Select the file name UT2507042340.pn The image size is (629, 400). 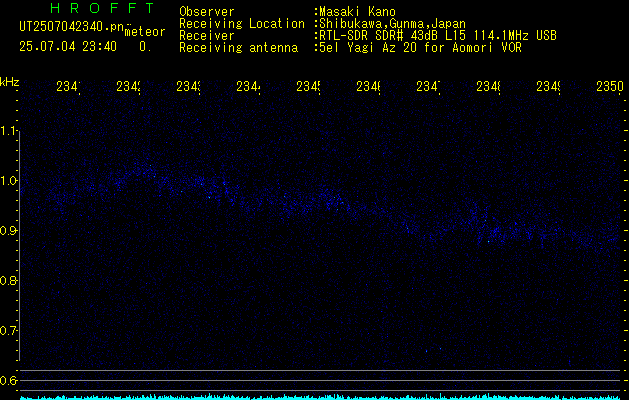coord(72,27)
